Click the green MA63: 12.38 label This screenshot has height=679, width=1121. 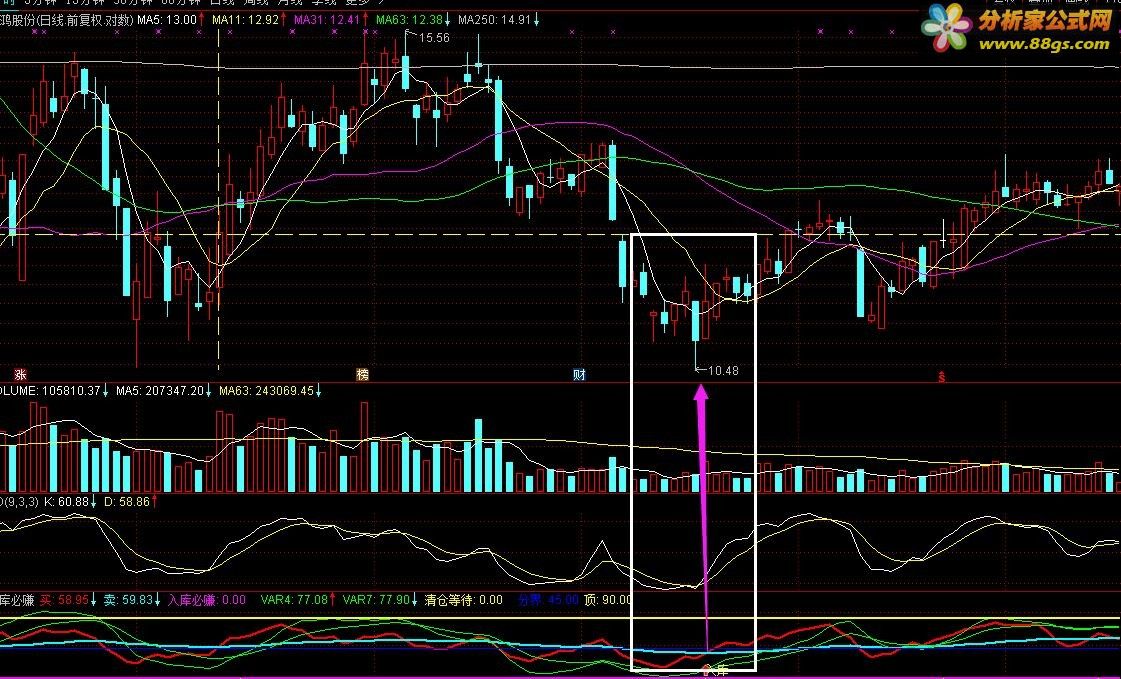(409, 20)
